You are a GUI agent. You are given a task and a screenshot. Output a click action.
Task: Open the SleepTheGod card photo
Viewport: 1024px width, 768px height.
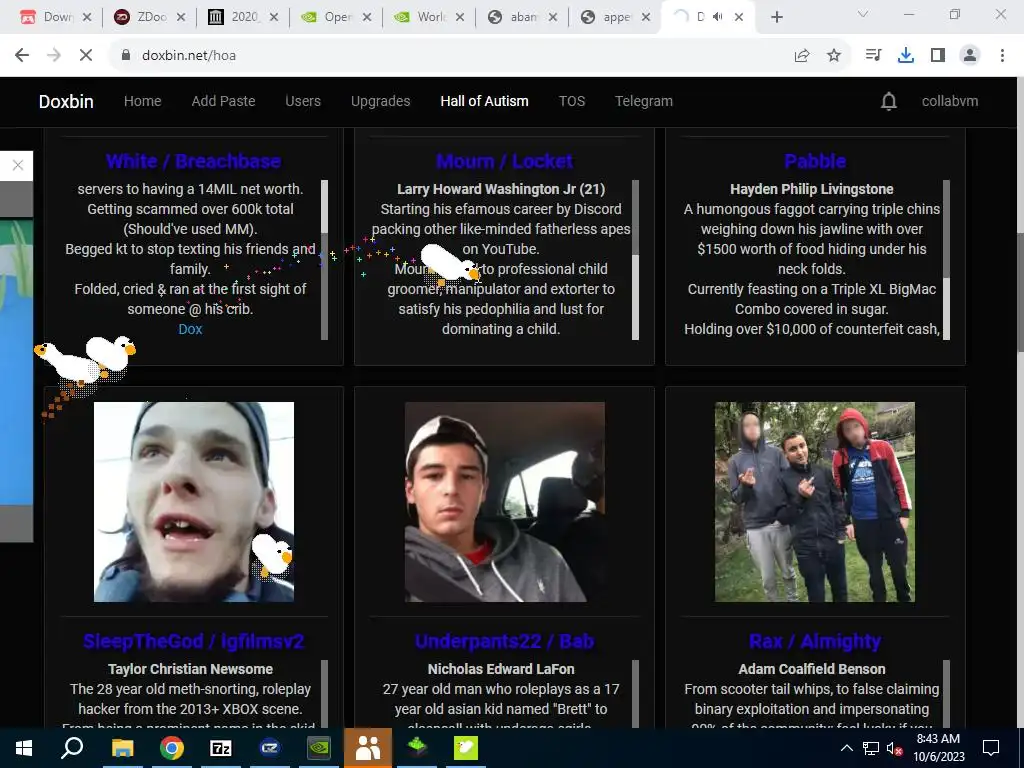click(x=194, y=502)
